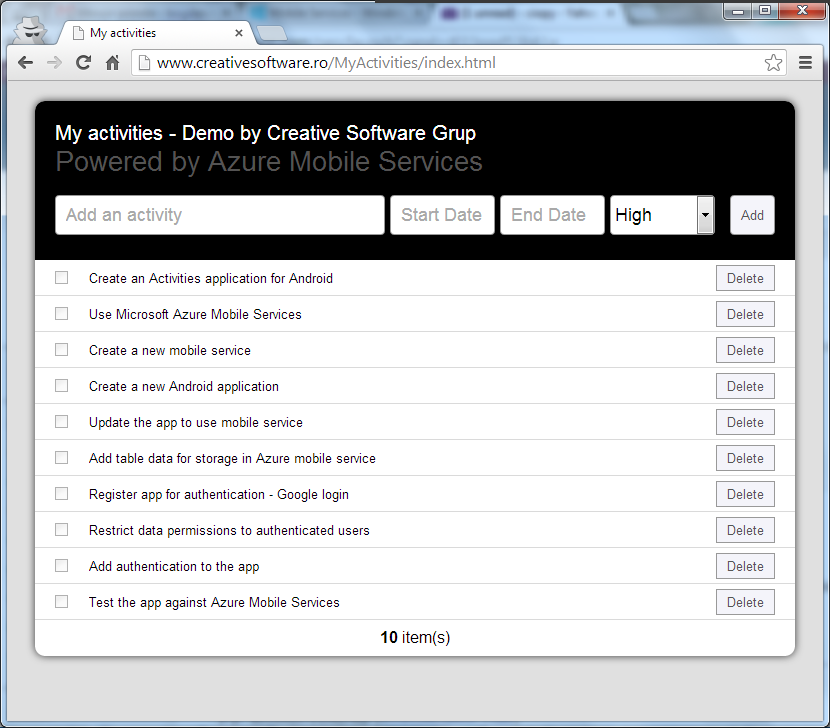
Task: Focus the Start Date field
Action: 442,215
